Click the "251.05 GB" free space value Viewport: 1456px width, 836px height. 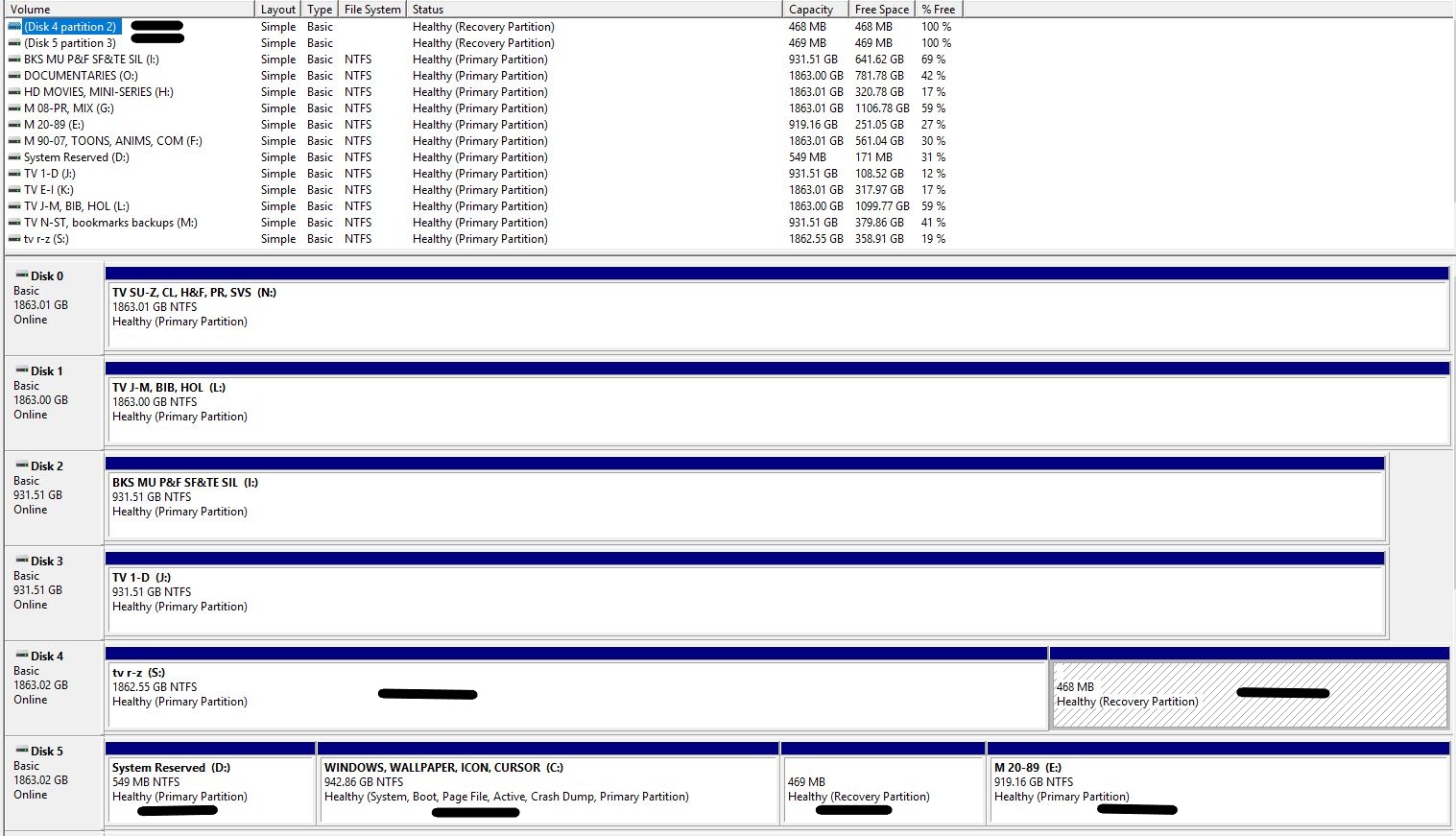click(x=879, y=125)
